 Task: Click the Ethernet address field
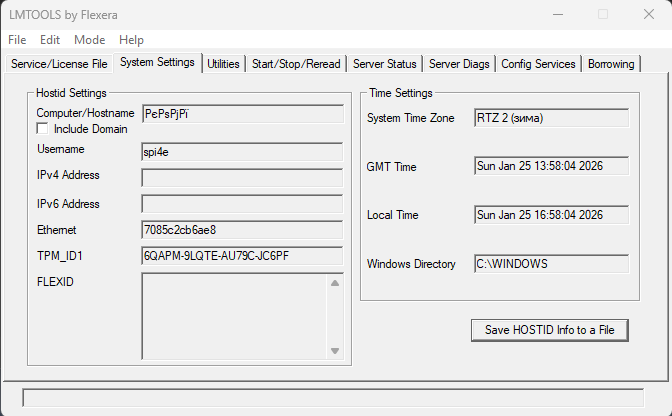242,230
